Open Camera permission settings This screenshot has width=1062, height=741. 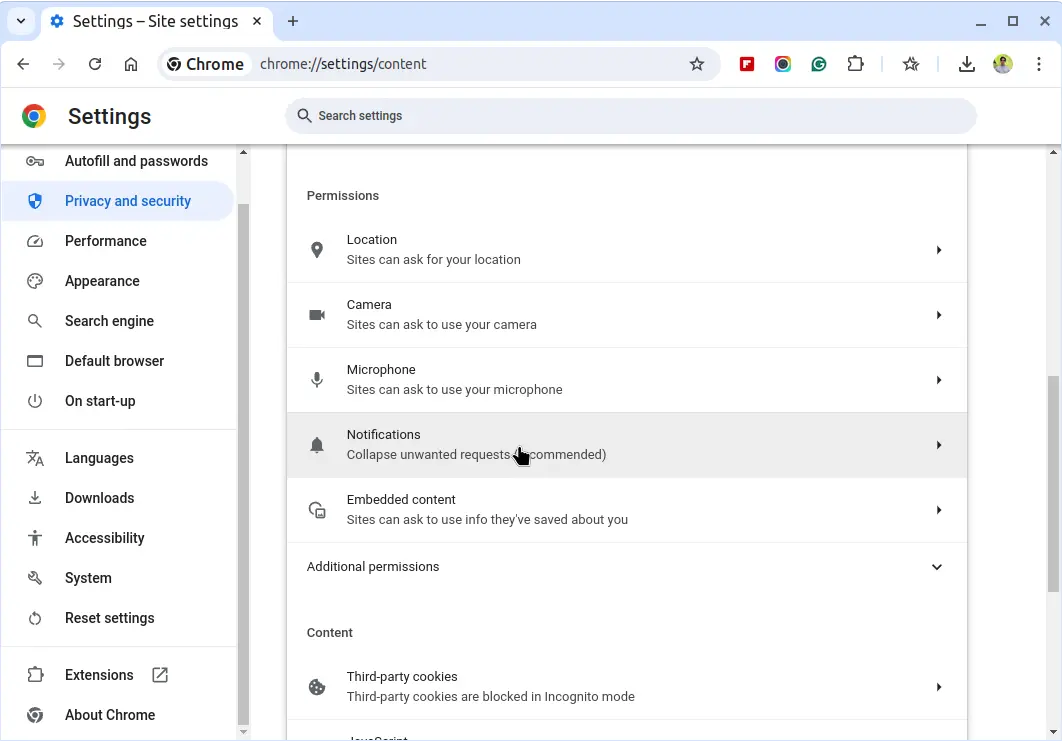[627, 315]
